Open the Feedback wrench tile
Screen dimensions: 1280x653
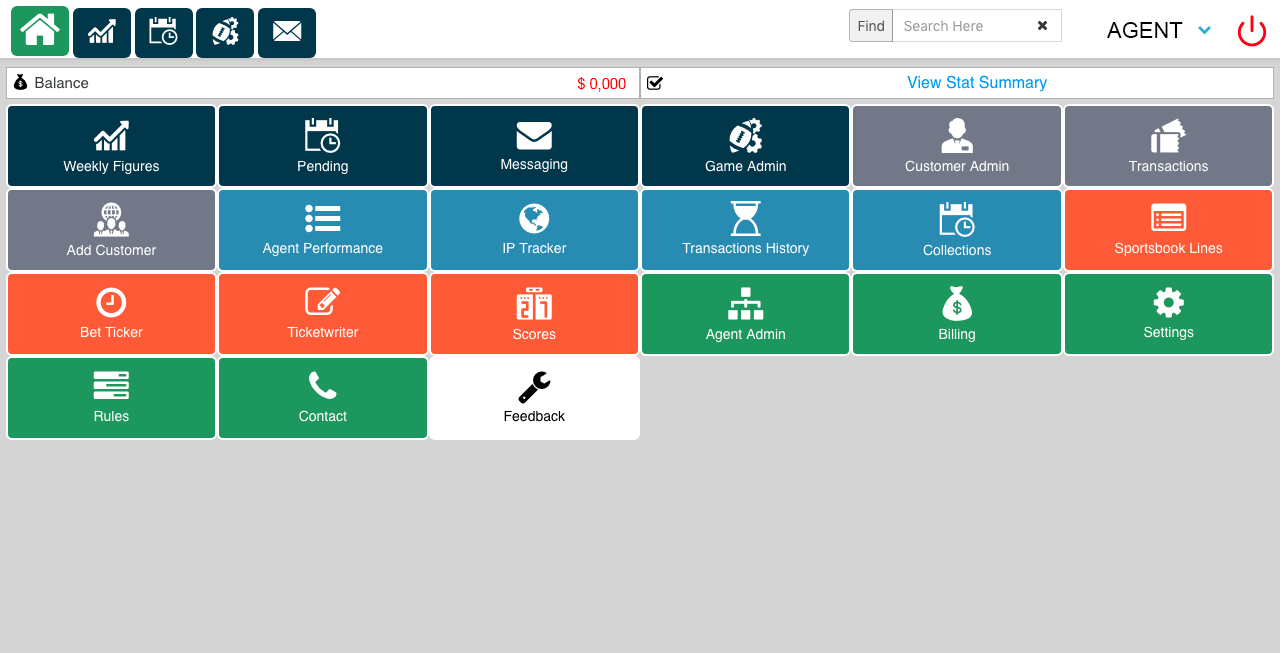[x=534, y=398]
